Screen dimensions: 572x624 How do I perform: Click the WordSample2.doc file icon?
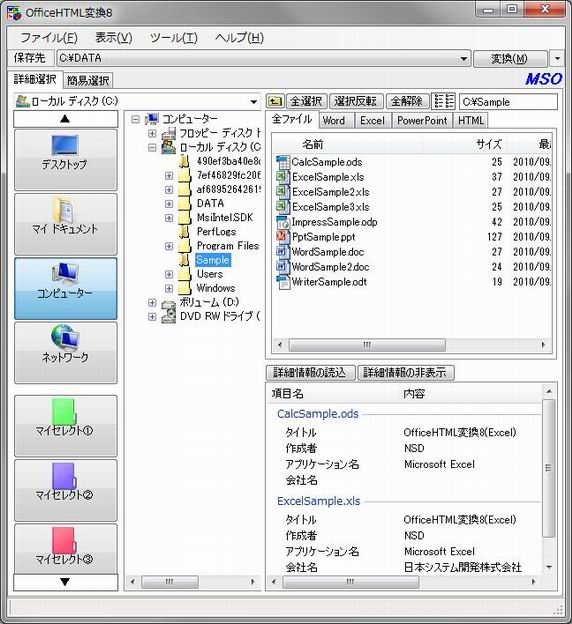[x=283, y=267]
